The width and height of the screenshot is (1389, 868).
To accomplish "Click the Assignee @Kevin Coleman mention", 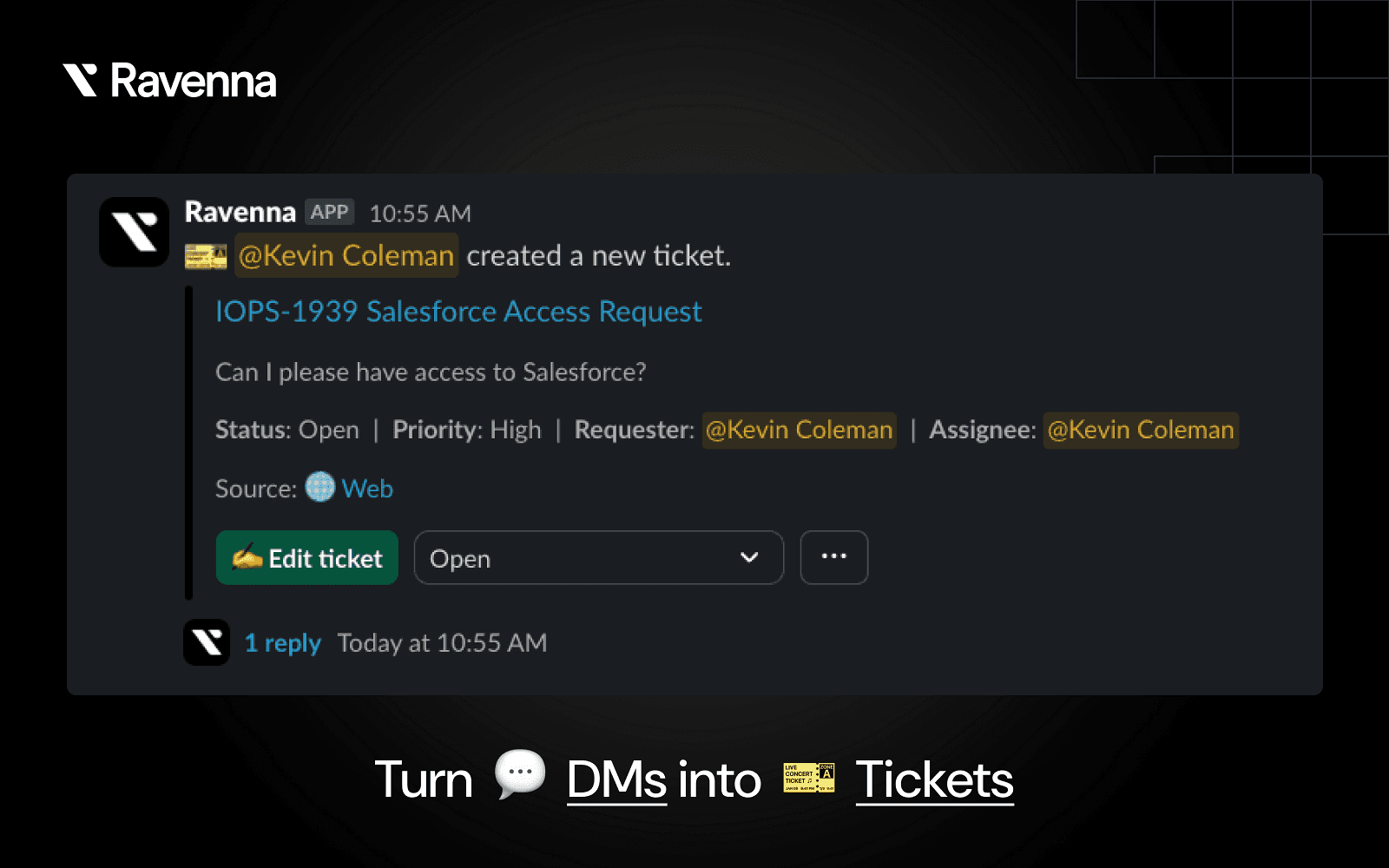I will (x=1141, y=430).
